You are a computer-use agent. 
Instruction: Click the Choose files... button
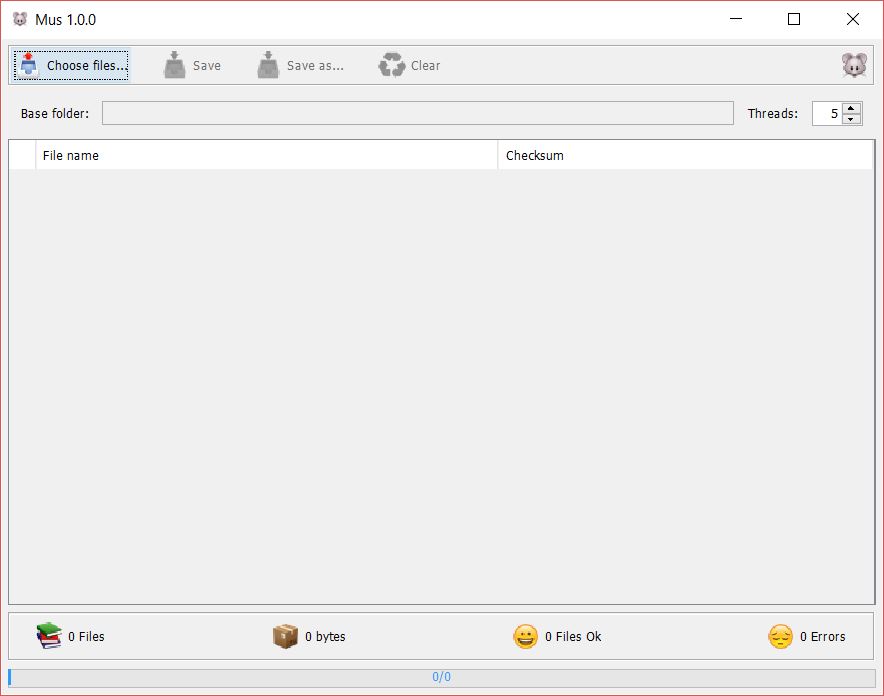tap(72, 65)
